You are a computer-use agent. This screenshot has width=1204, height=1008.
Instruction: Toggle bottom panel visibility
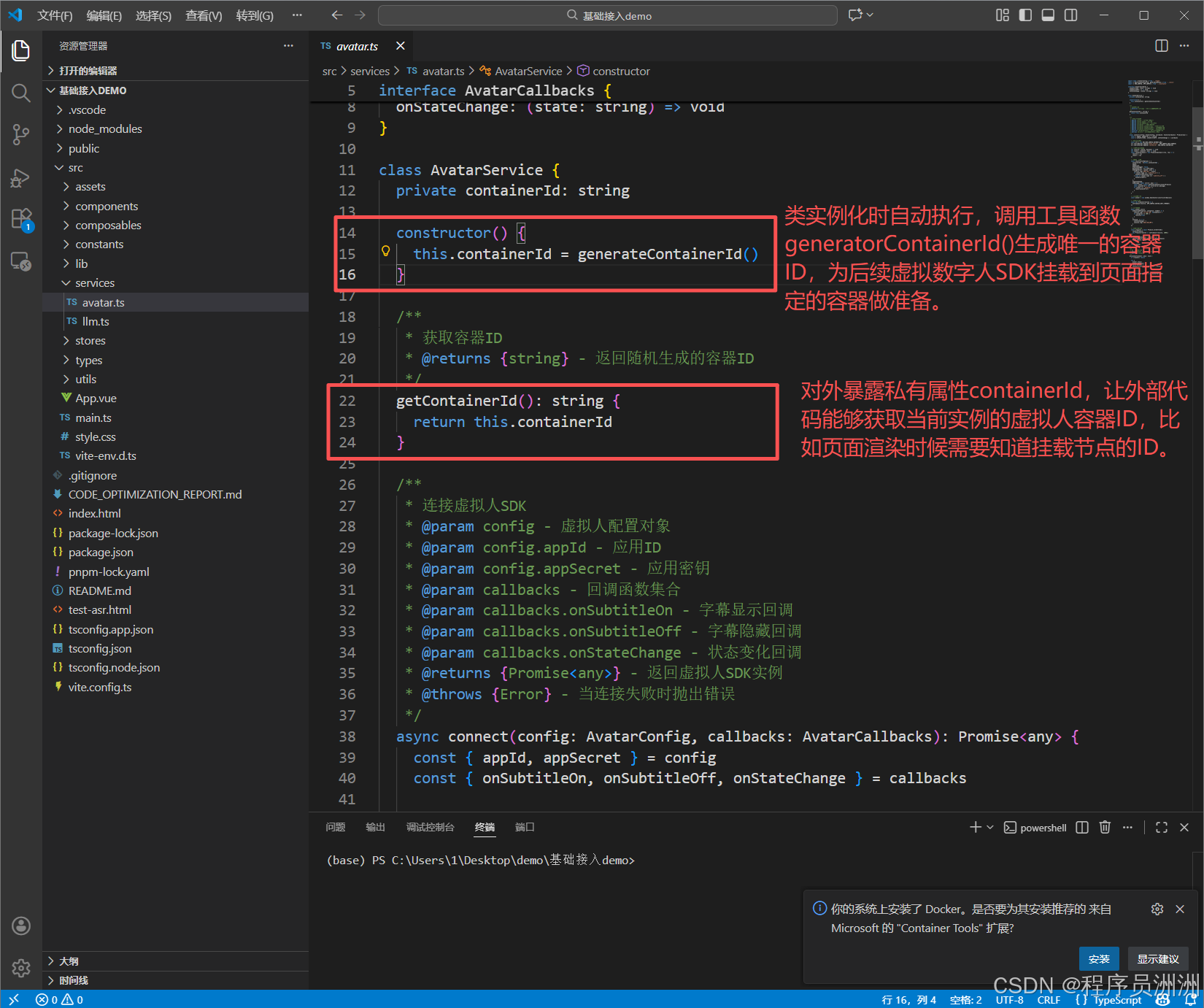[x=1048, y=15]
